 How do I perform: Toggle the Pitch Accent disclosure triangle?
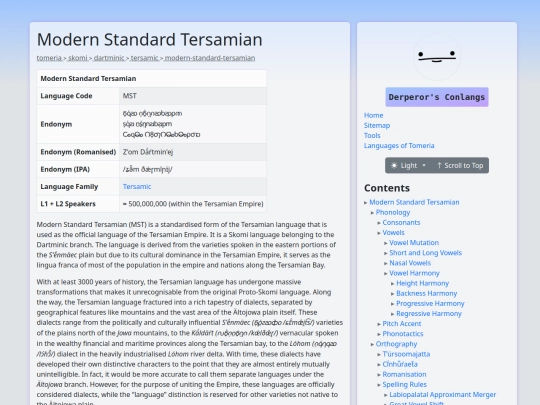click(379, 324)
